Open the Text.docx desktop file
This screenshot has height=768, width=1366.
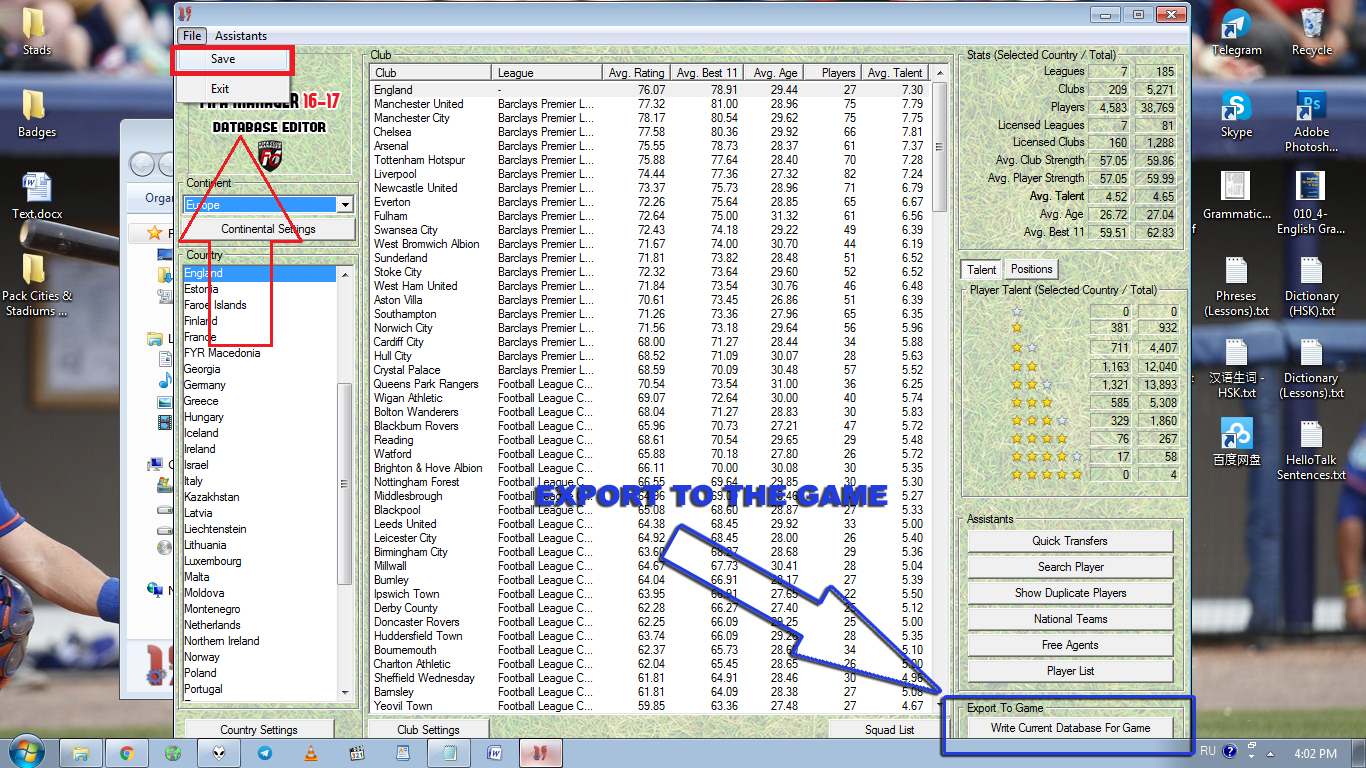point(36,196)
